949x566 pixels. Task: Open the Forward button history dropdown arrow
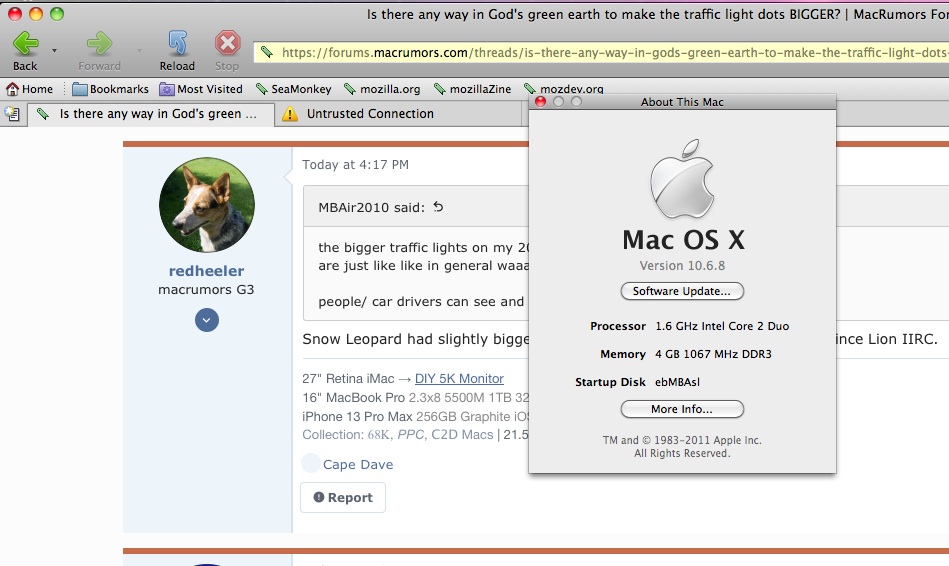[139, 51]
